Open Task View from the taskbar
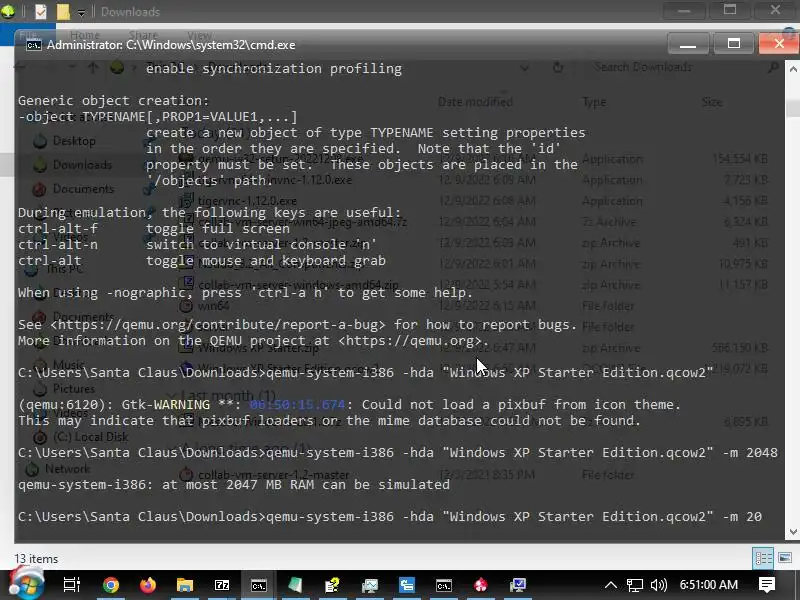The image size is (800, 600). pyautogui.click(x=71, y=585)
